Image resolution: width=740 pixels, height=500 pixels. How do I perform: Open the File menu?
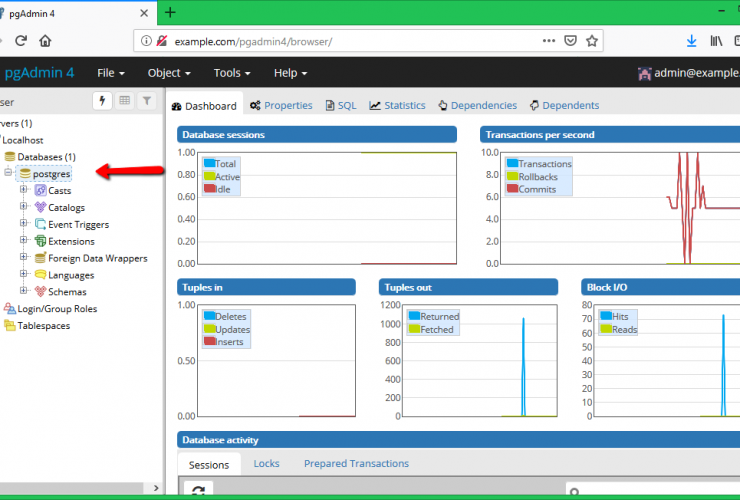(110, 73)
